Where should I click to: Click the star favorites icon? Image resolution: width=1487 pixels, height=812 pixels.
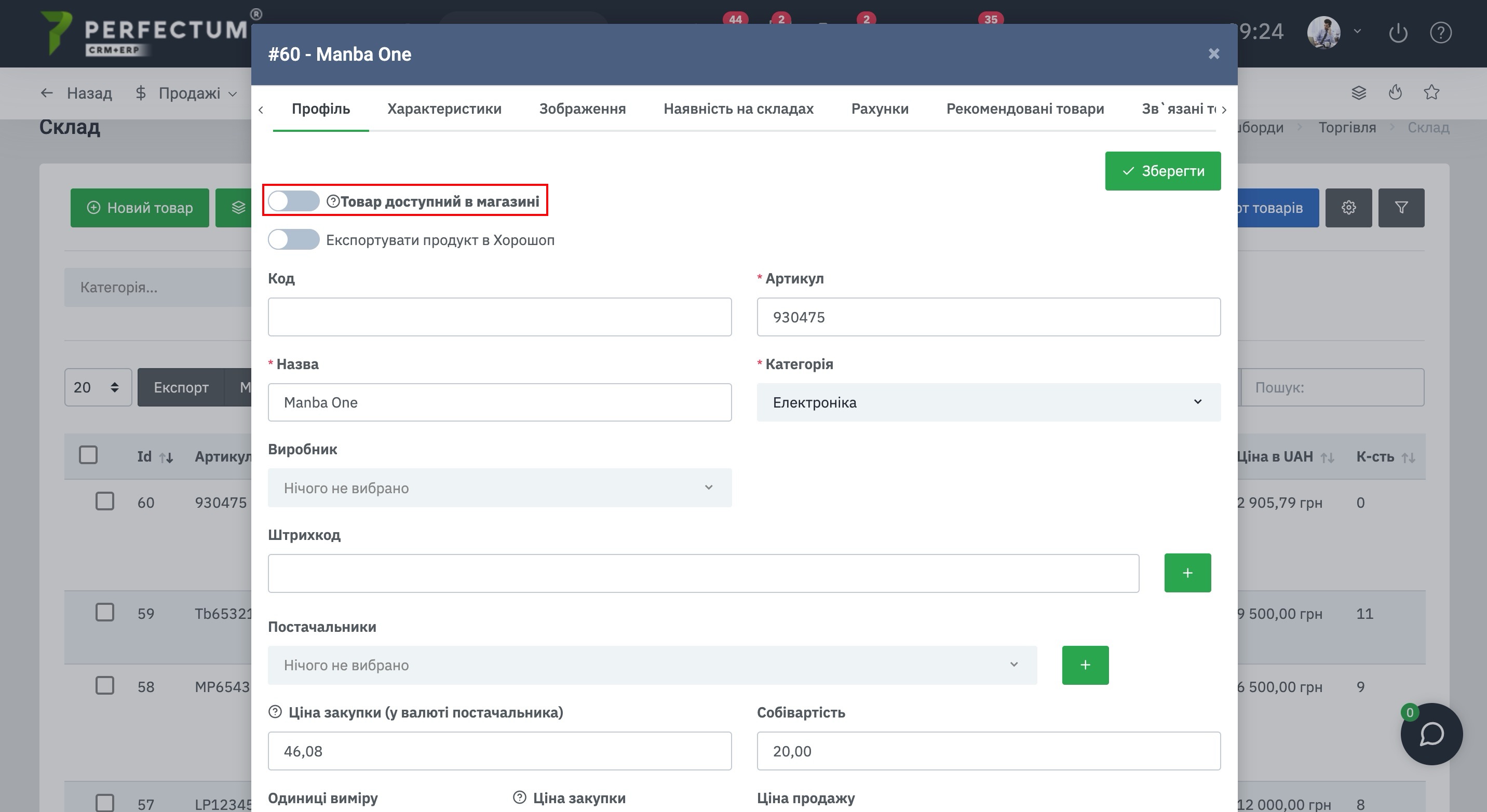(x=1431, y=92)
